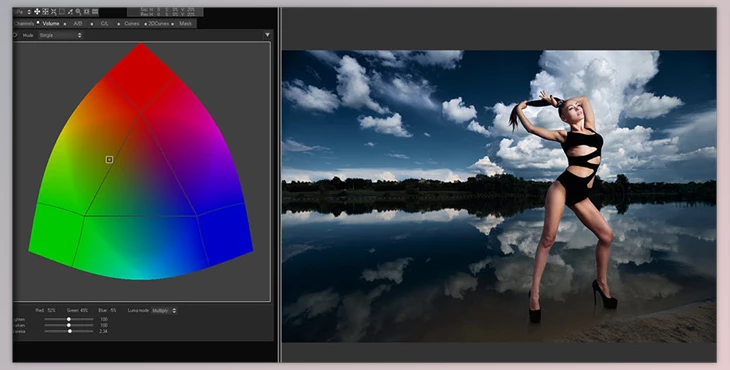Click the horizontal bars toolbar icon

(95, 12)
